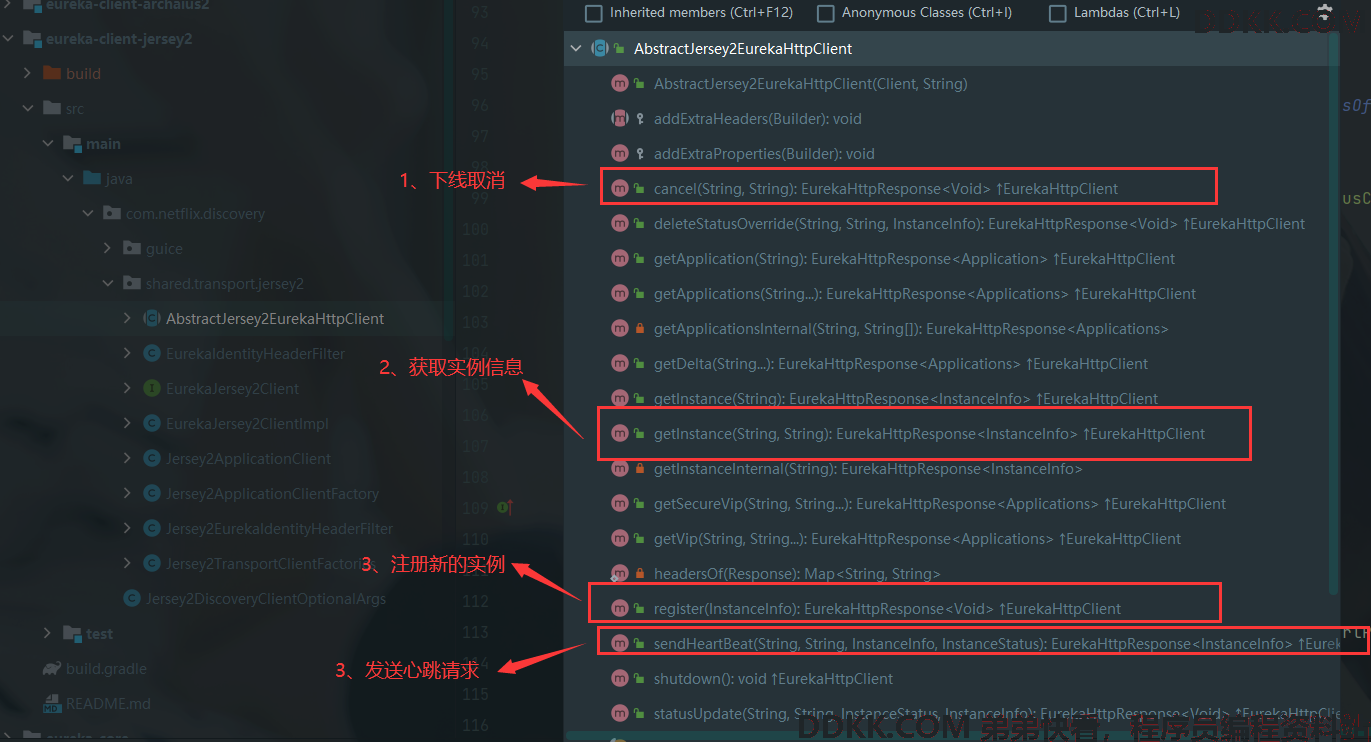Click the method icon of addExtraProperties
Screen dimensions: 1371x742
(x=619, y=154)
